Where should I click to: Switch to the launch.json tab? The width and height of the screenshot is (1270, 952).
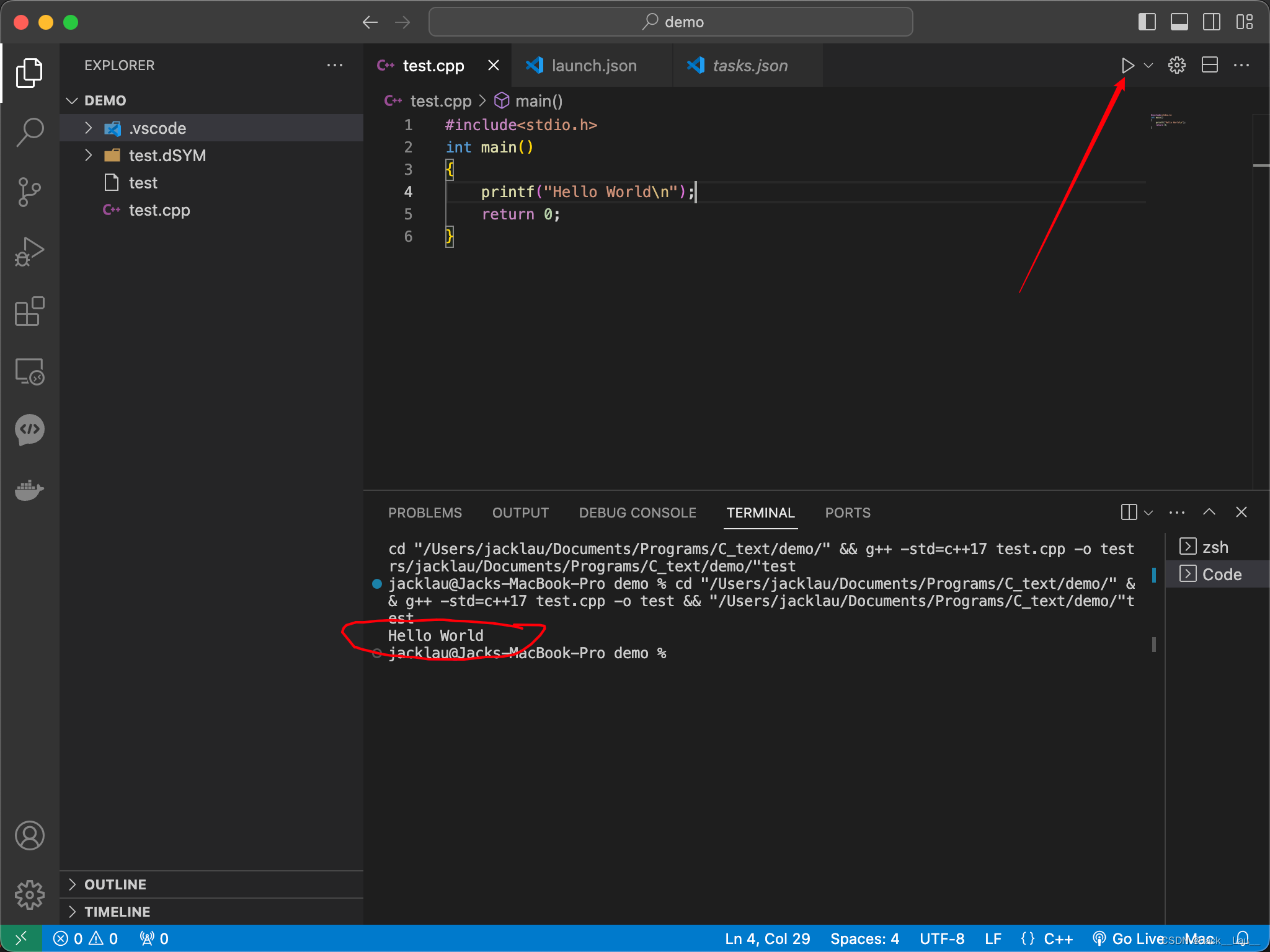click(x=593, y=66)
